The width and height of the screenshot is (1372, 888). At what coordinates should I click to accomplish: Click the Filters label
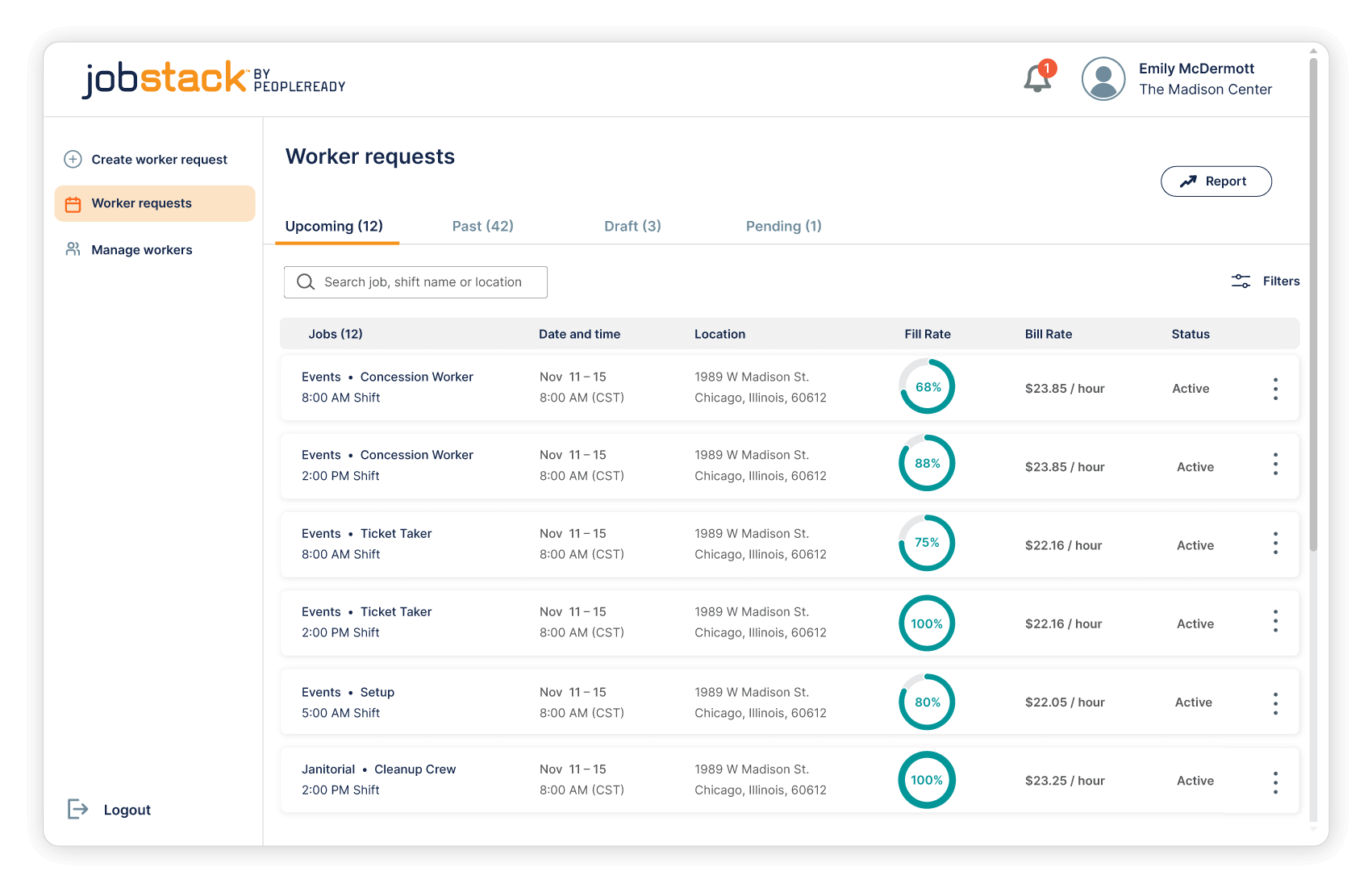click(x=1281, y=281)
